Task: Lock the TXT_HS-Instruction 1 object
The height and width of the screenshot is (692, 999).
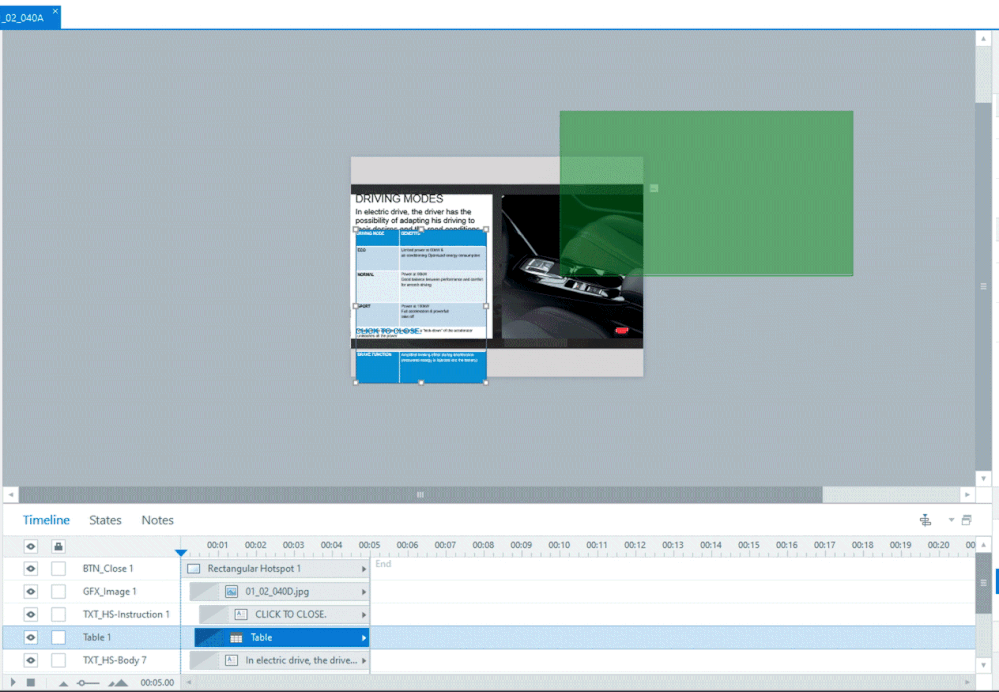Action: coord(58,614)
